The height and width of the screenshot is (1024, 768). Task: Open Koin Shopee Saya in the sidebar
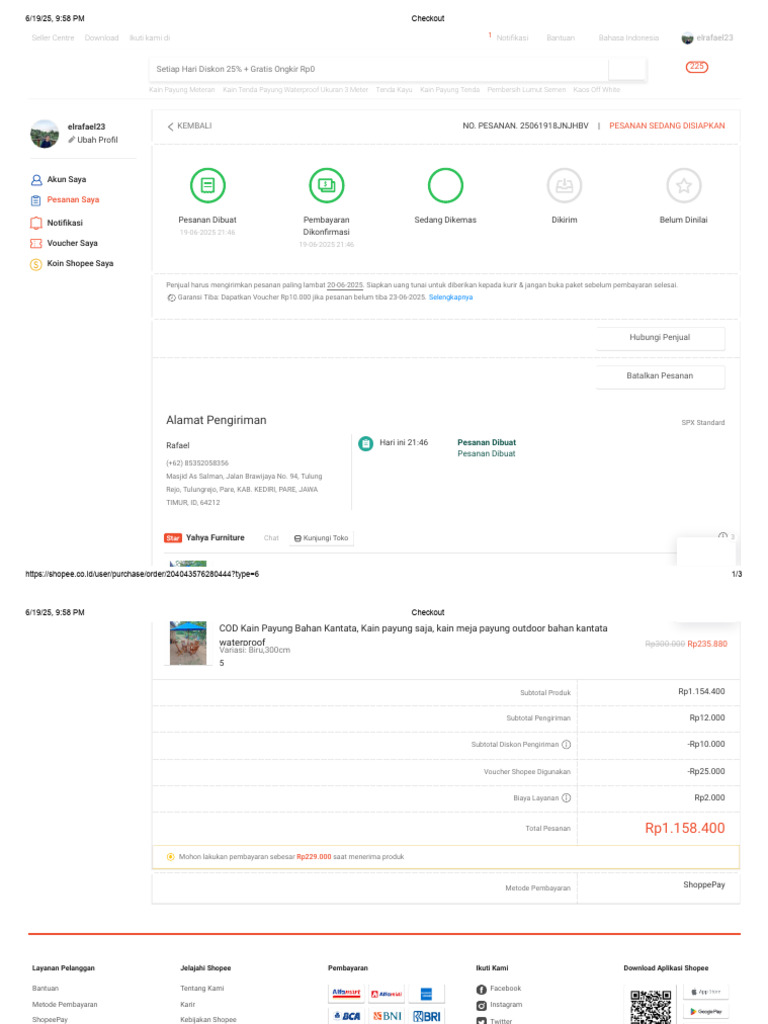pyautogui.click(x=72, y=264)
